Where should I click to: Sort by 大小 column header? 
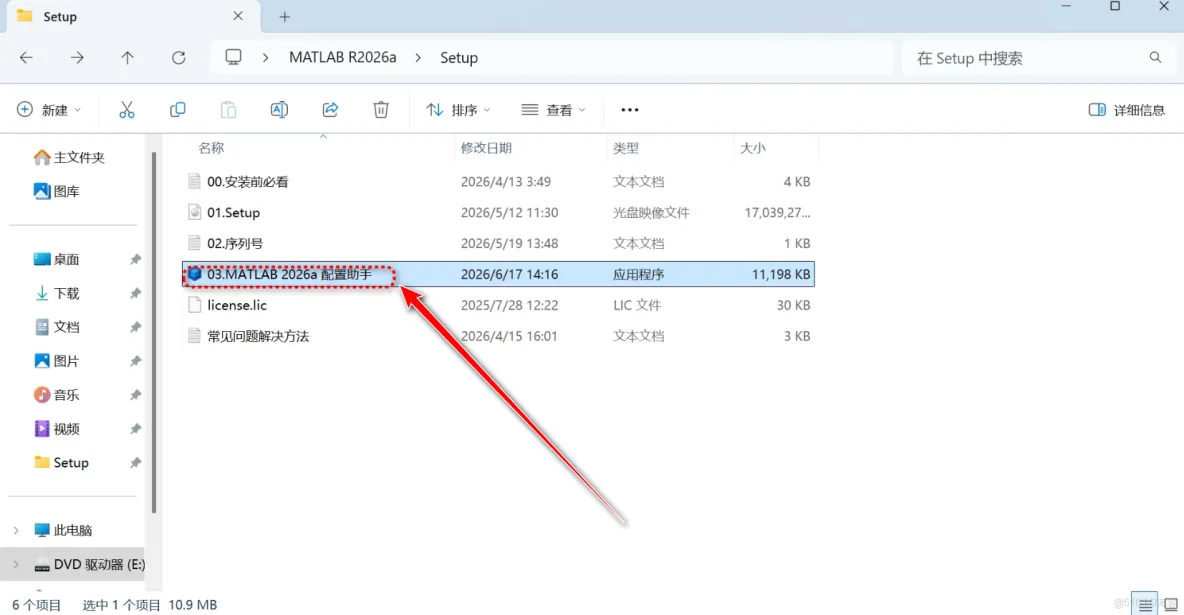tap(753, 148)
